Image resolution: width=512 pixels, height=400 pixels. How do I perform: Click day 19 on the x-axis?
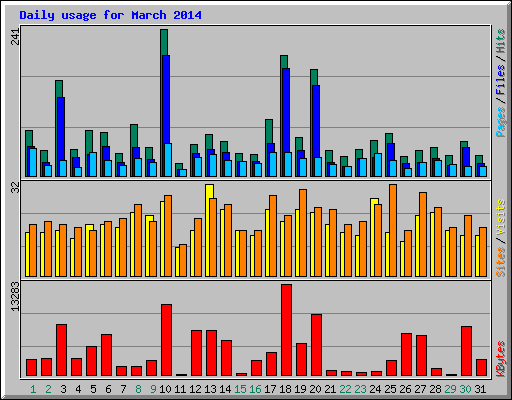click(x=300, y=389)
